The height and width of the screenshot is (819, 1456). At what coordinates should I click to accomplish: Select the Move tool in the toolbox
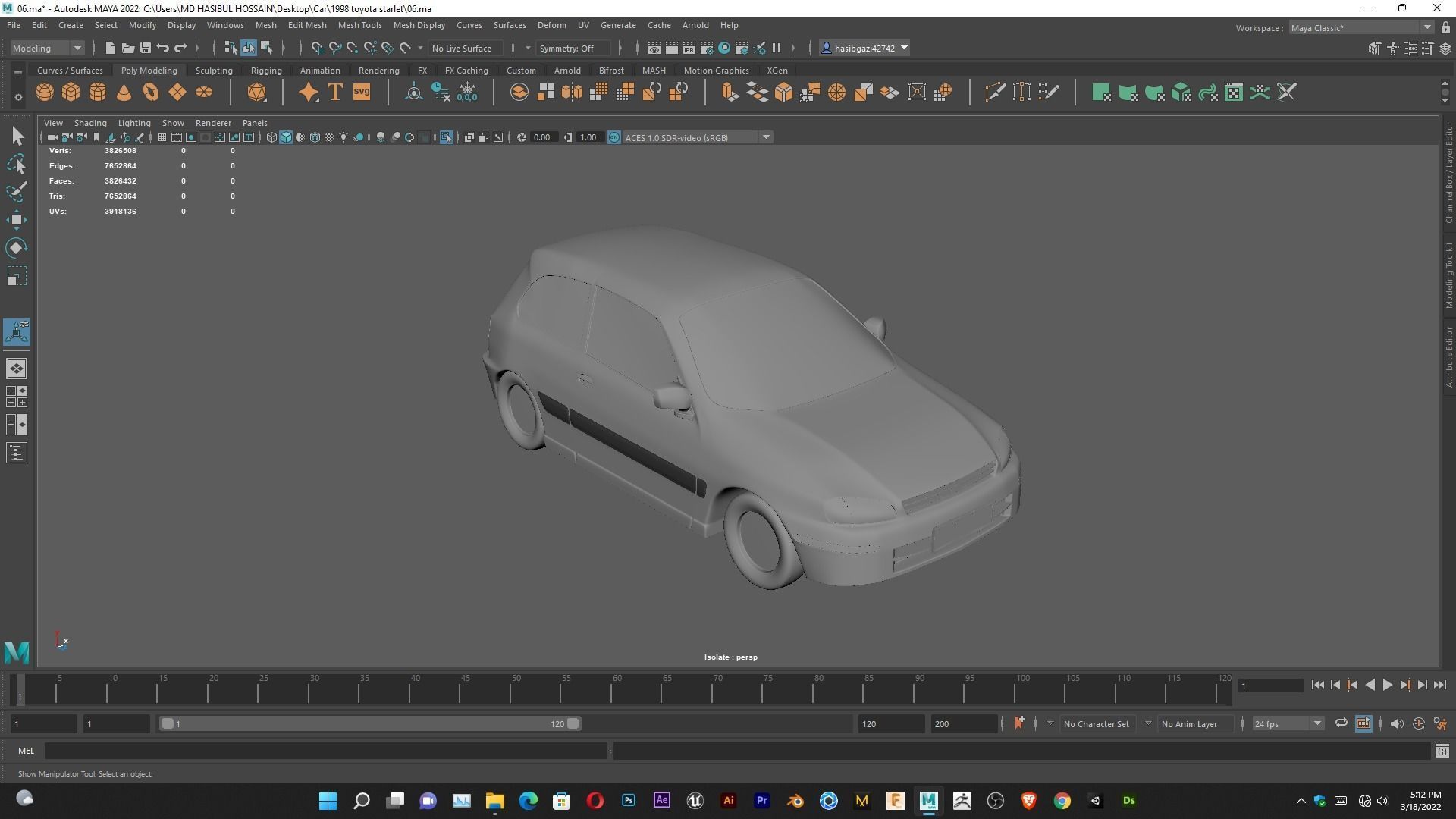17,220
